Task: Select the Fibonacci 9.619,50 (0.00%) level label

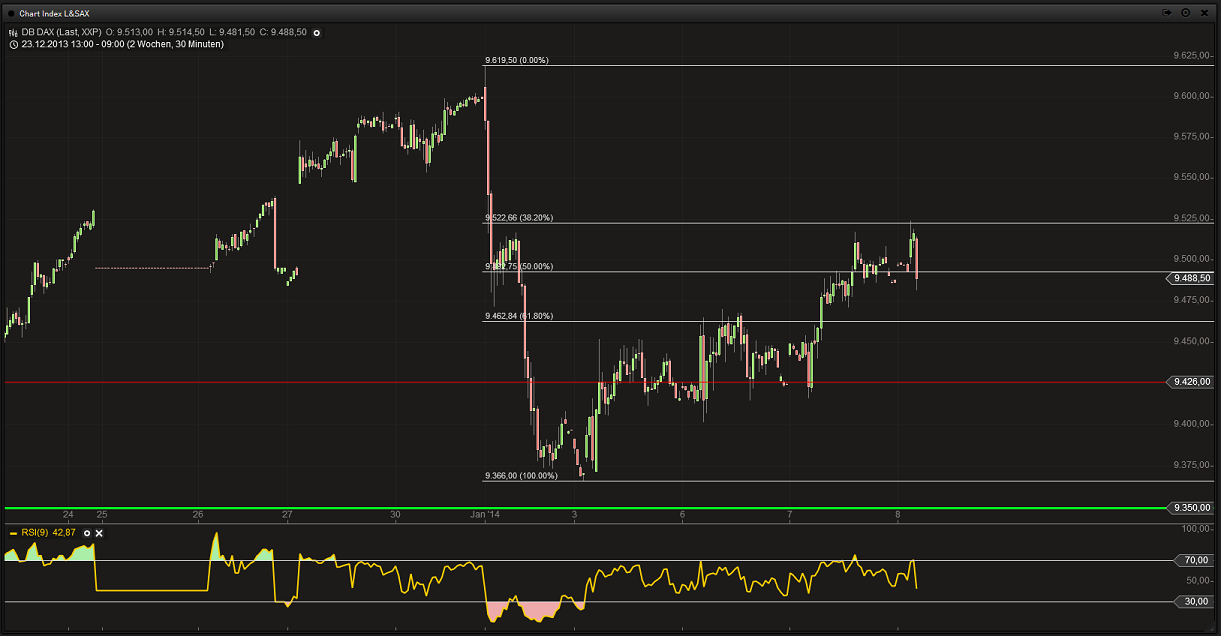Action: click(516, 60)
